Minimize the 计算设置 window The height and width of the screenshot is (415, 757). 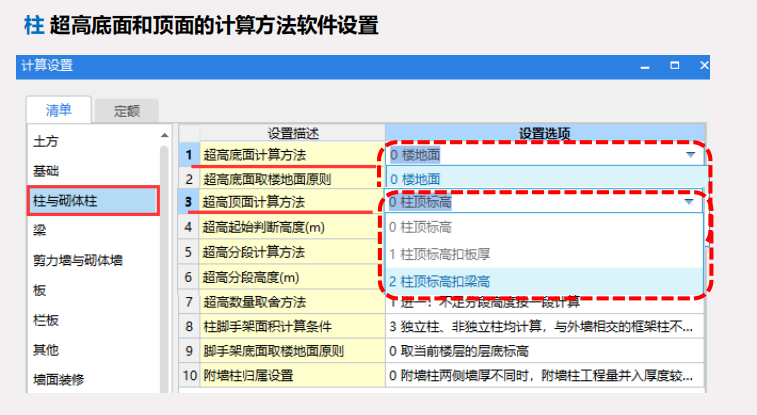(645, 66)
